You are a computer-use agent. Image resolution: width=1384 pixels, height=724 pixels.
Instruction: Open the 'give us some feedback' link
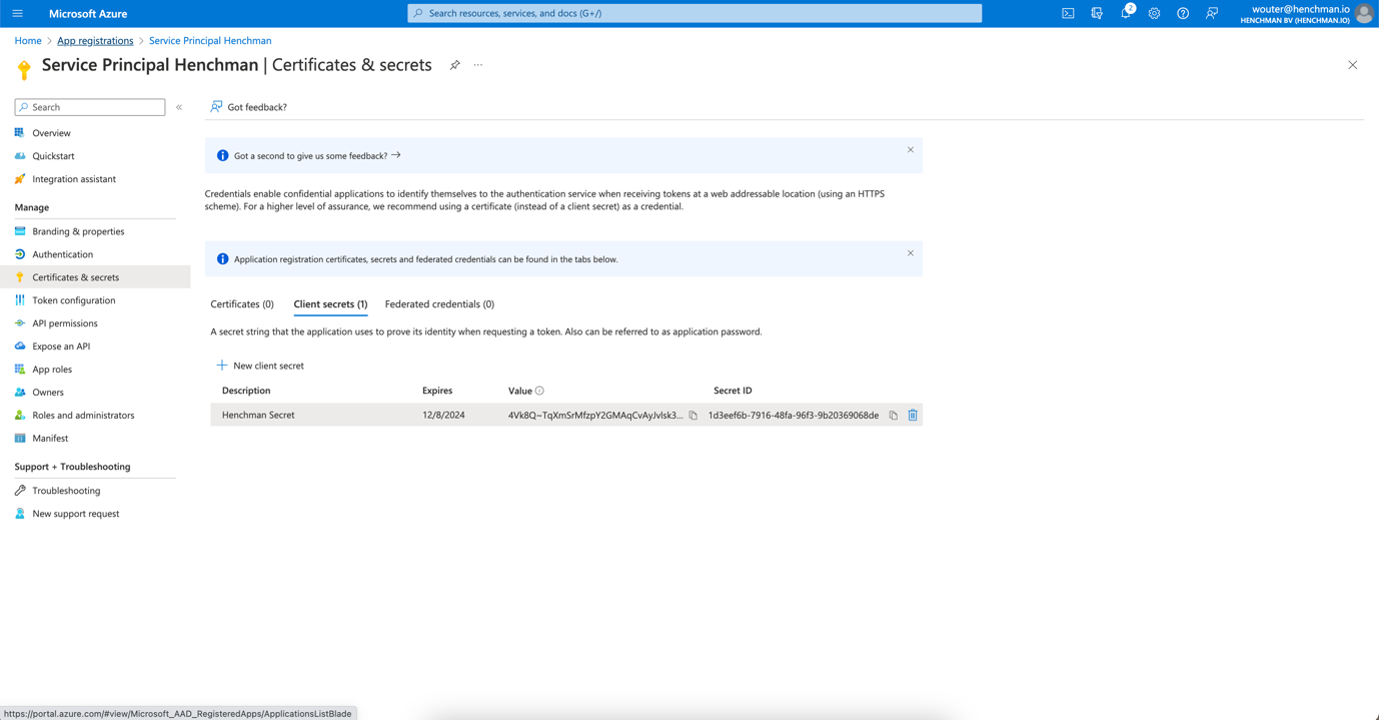tap(318, 156)
